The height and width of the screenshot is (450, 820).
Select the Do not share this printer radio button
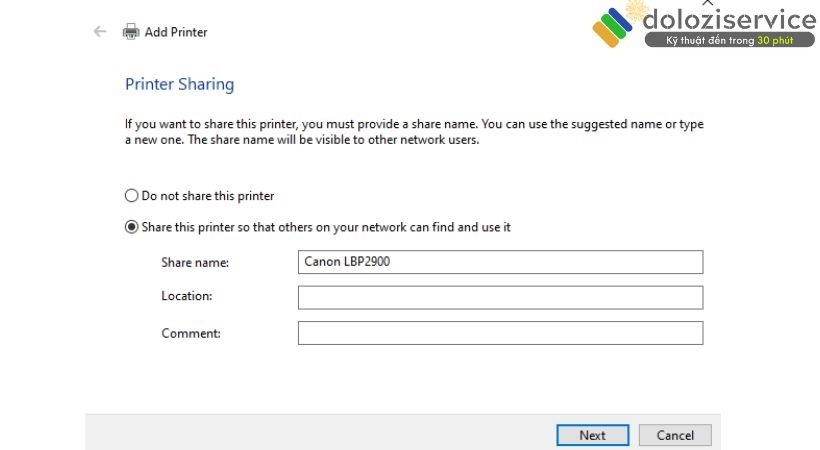point(131,196)
